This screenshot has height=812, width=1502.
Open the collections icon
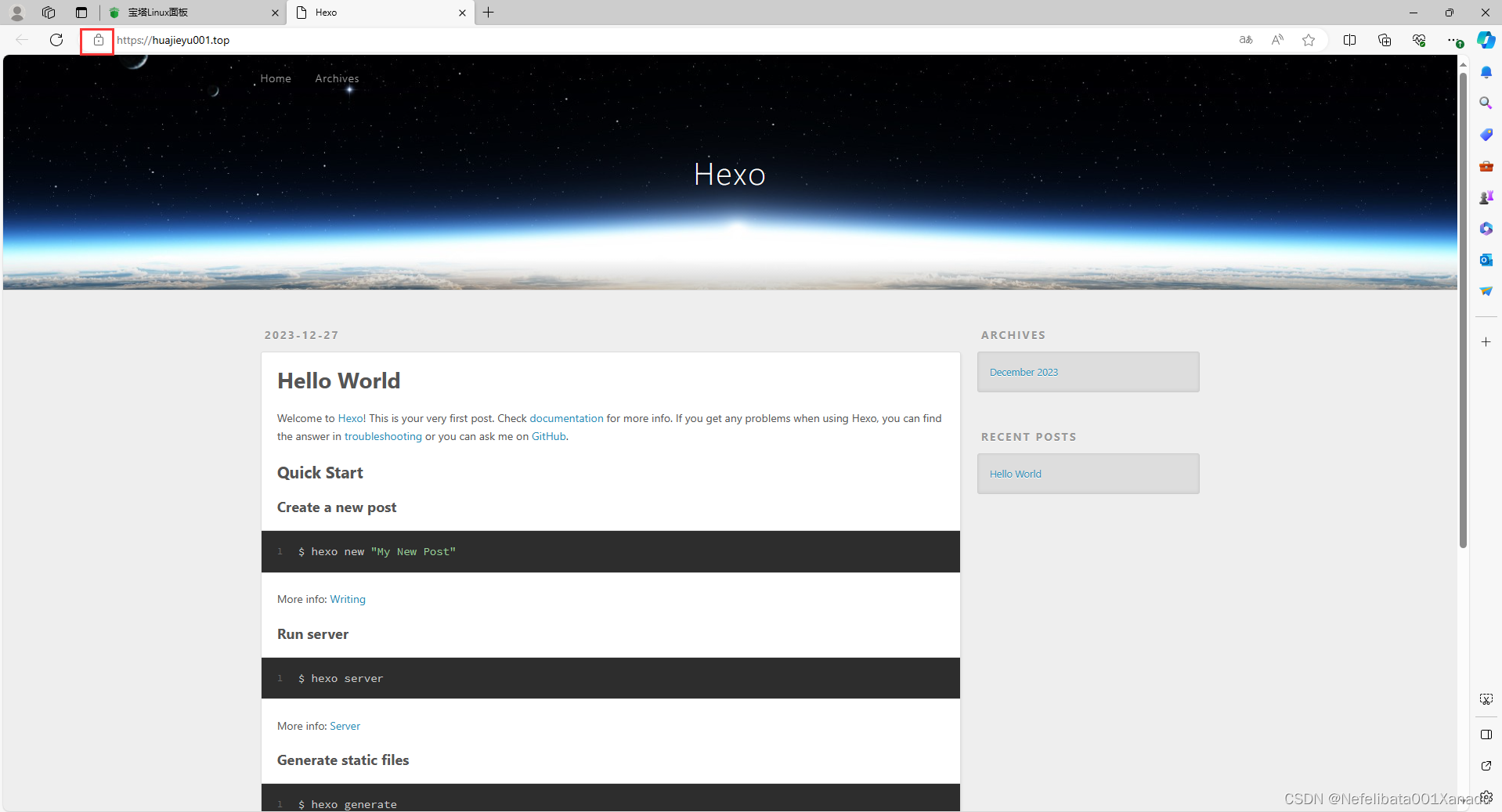1385,40
